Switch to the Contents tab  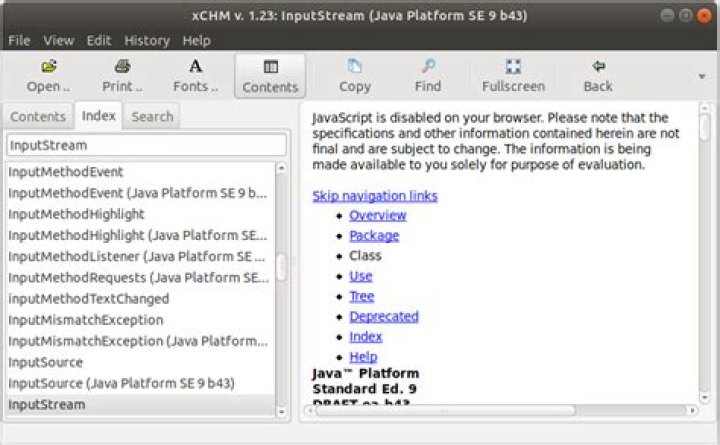(x=38, y=117)
